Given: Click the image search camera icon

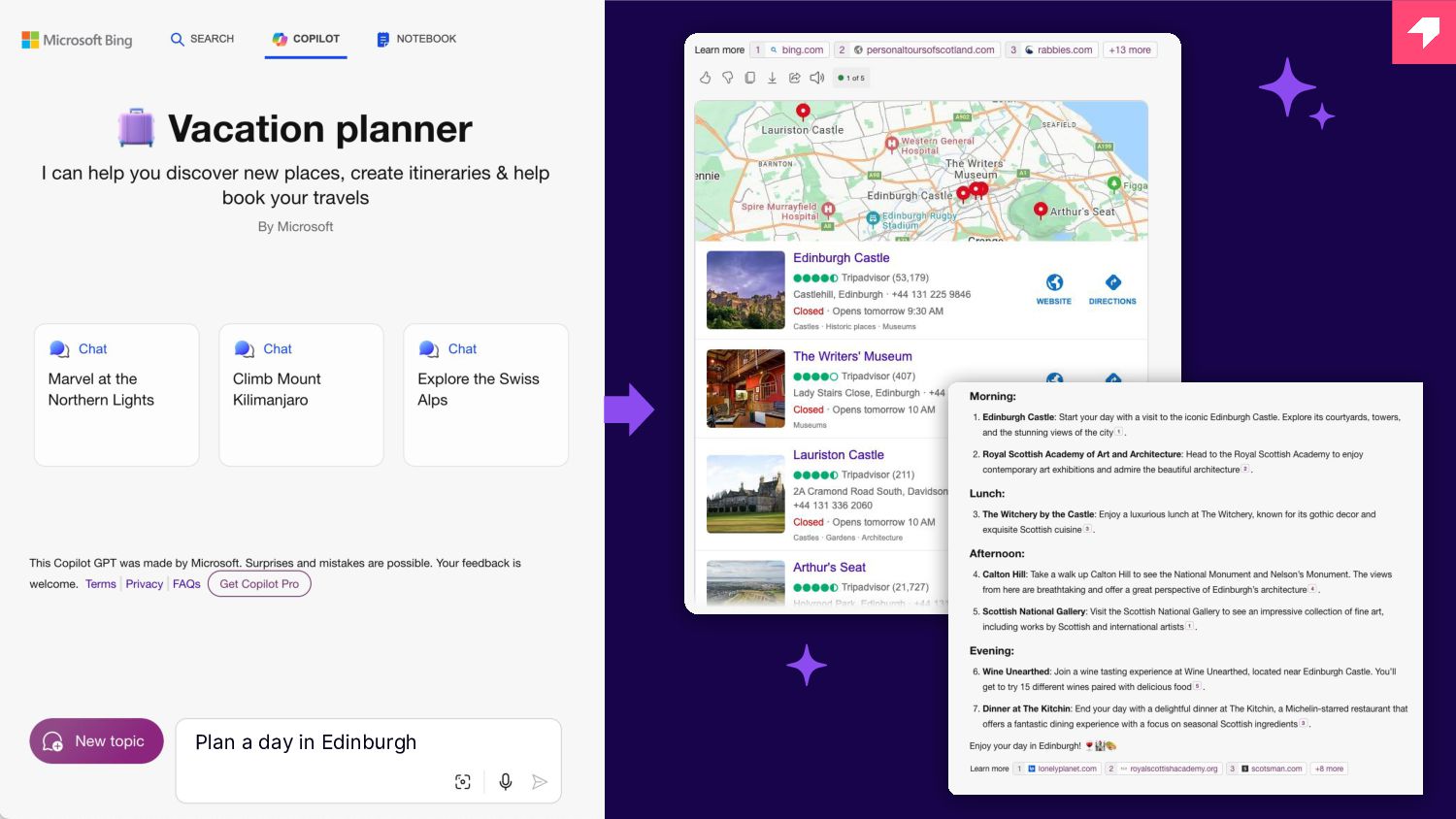Looking at the screenshot, I should [x=463, y=781].
